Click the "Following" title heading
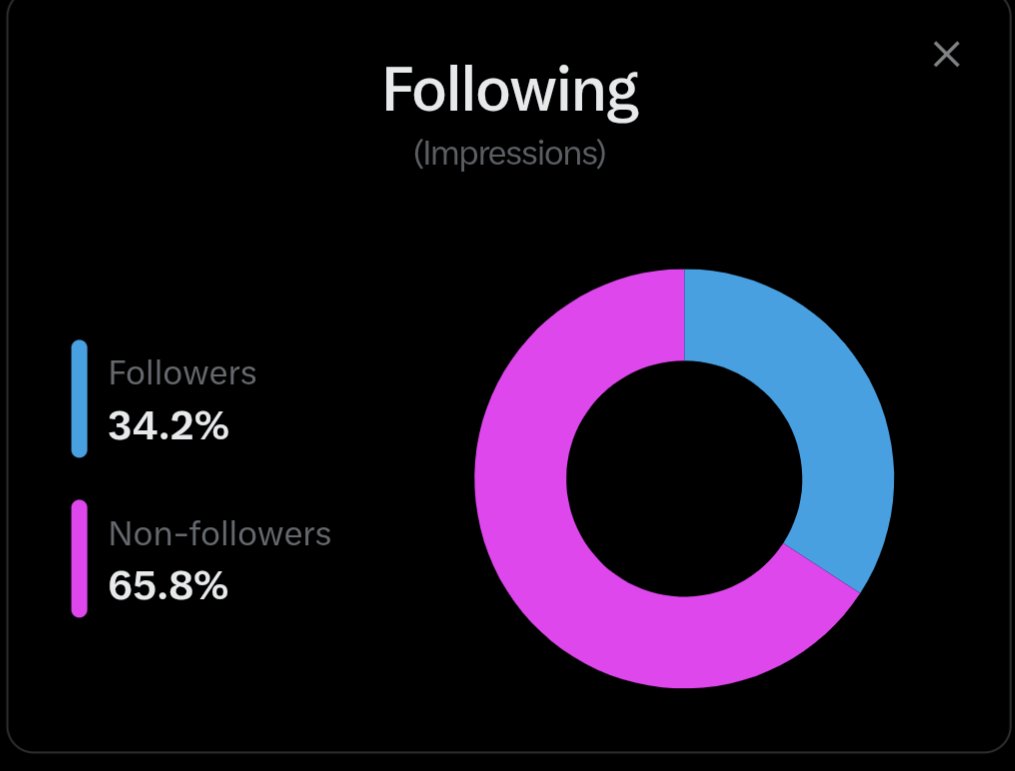This screenshot has height=771, width=1015. point(510,92)
